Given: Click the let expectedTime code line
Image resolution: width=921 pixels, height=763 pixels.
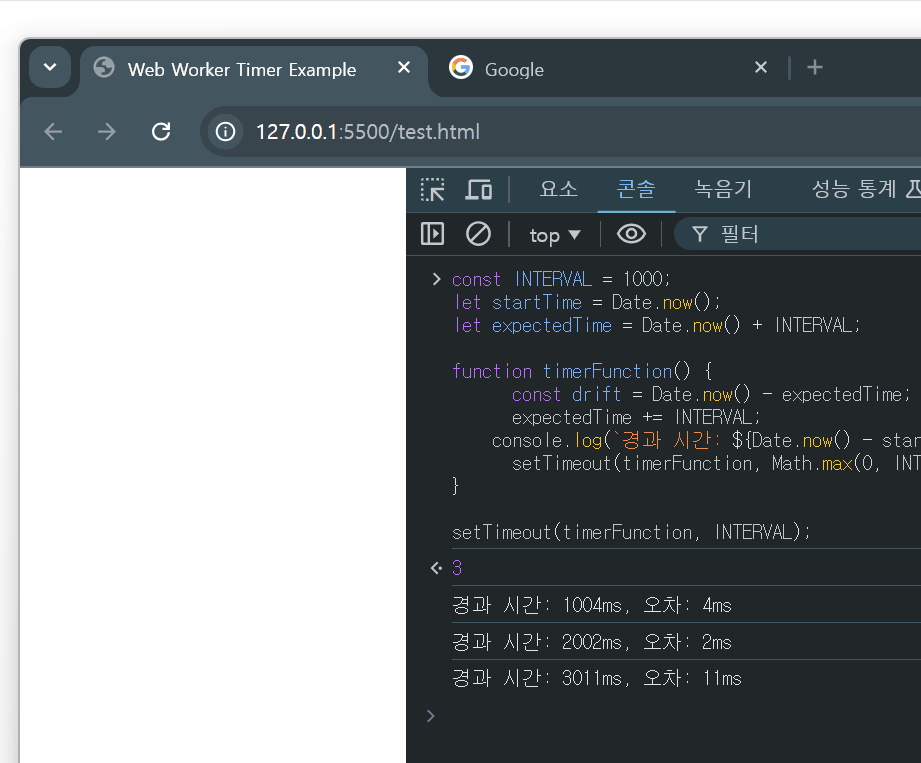Looking at the screenshot, I should click(656, 325).
